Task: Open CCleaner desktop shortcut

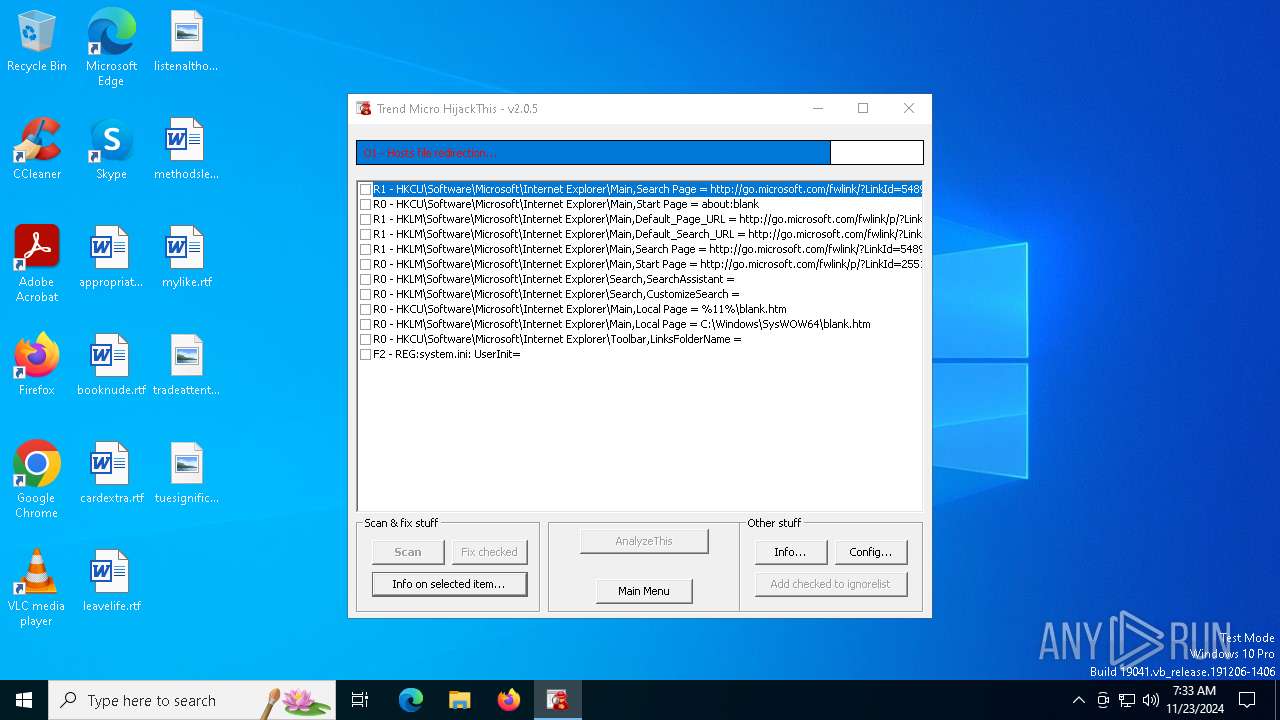Action: pos(37,150)
